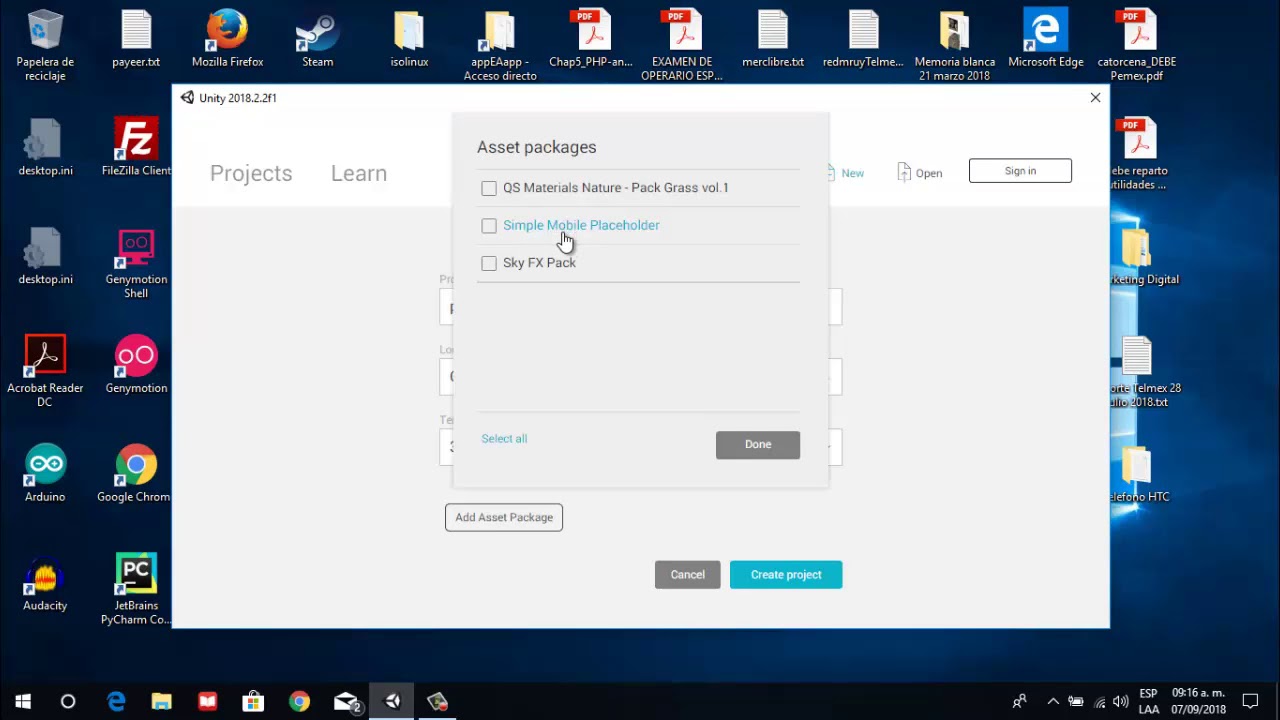Viewport: 1280px width, 720px height.
Task: Show hidden system tray icons
Action: 1052,701
